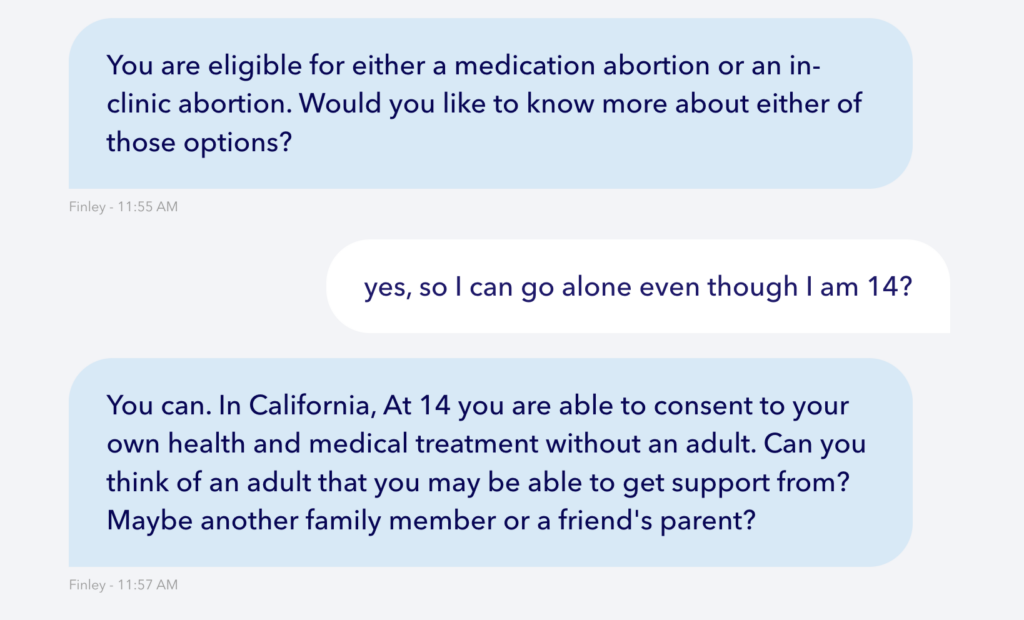Click the Finley message about California consent
Screen dimensions: 1024x620
tap(490, 464)
